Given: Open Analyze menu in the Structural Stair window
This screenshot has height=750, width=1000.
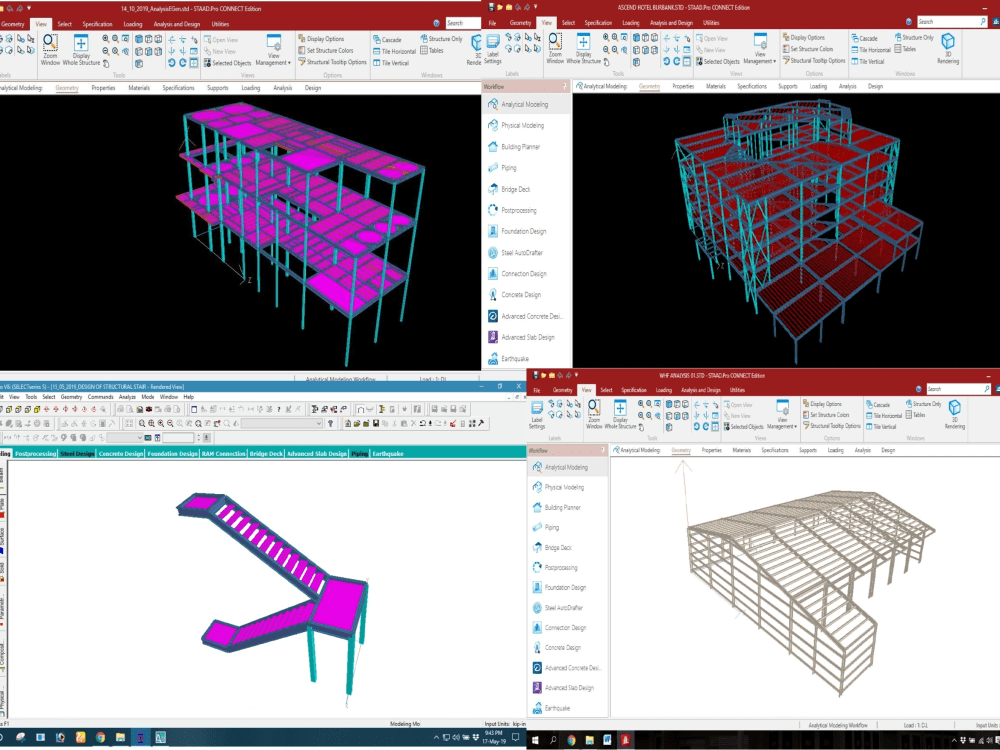Looking at the screenshot, I should pos(127,397).
